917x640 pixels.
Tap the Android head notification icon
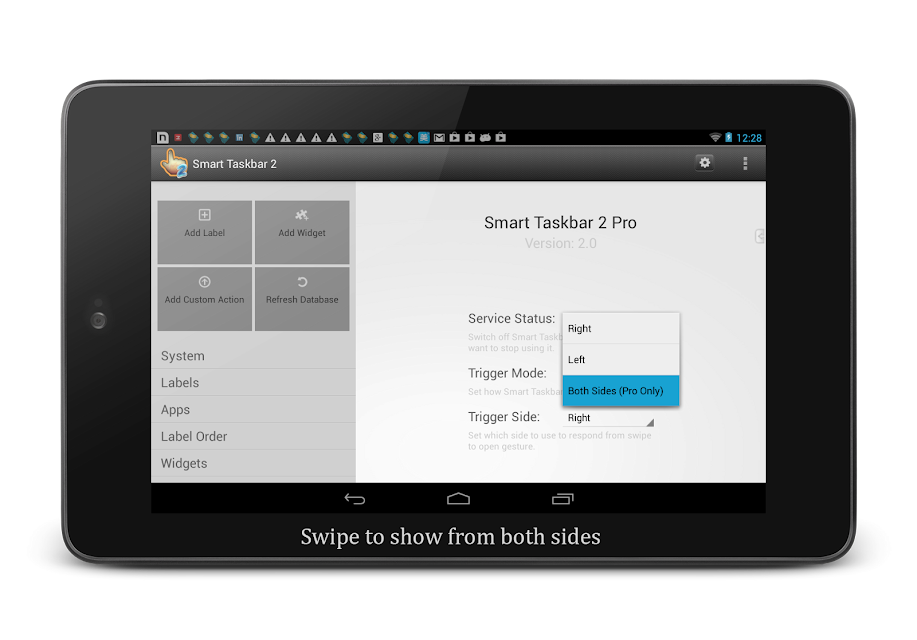coord(485,137)
